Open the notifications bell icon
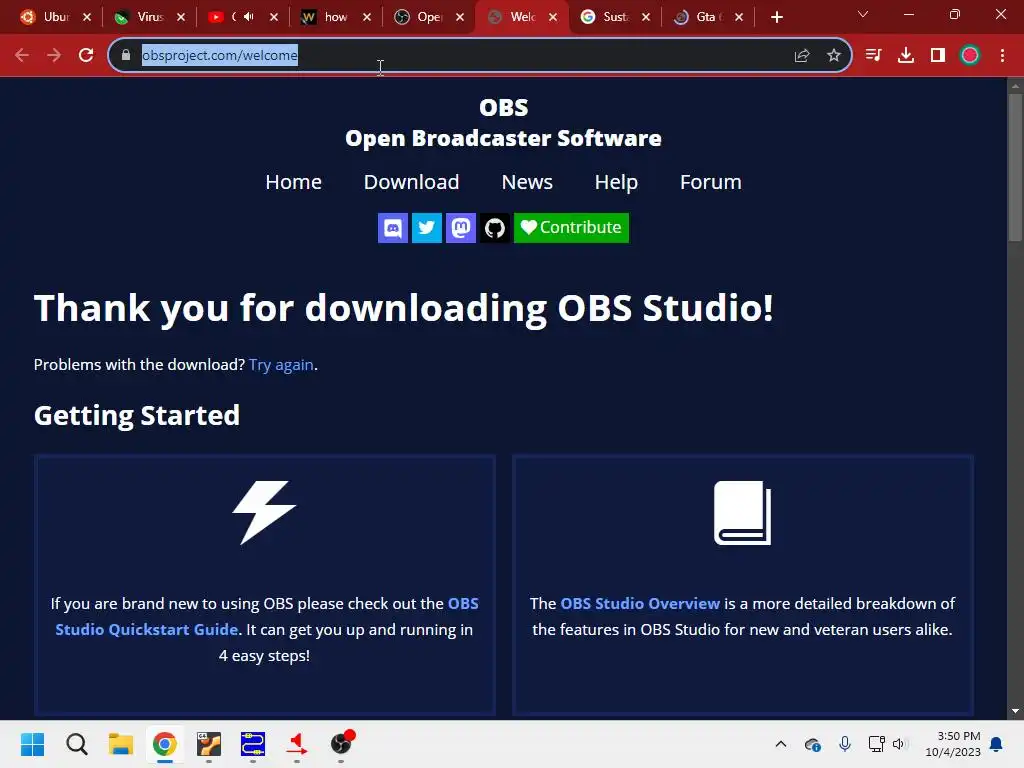 click(996, 744)
